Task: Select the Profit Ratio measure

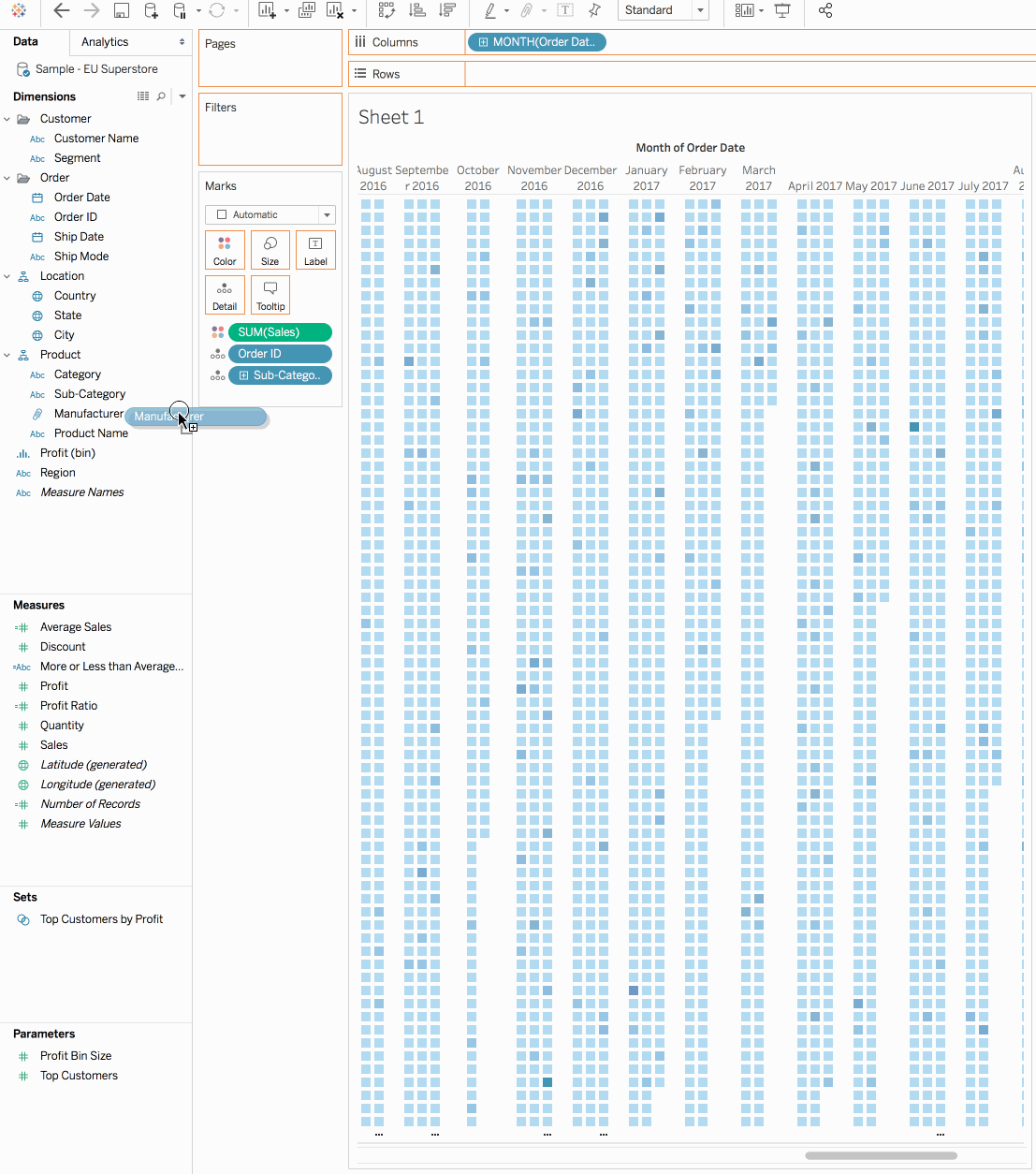Action: (68, 706)
